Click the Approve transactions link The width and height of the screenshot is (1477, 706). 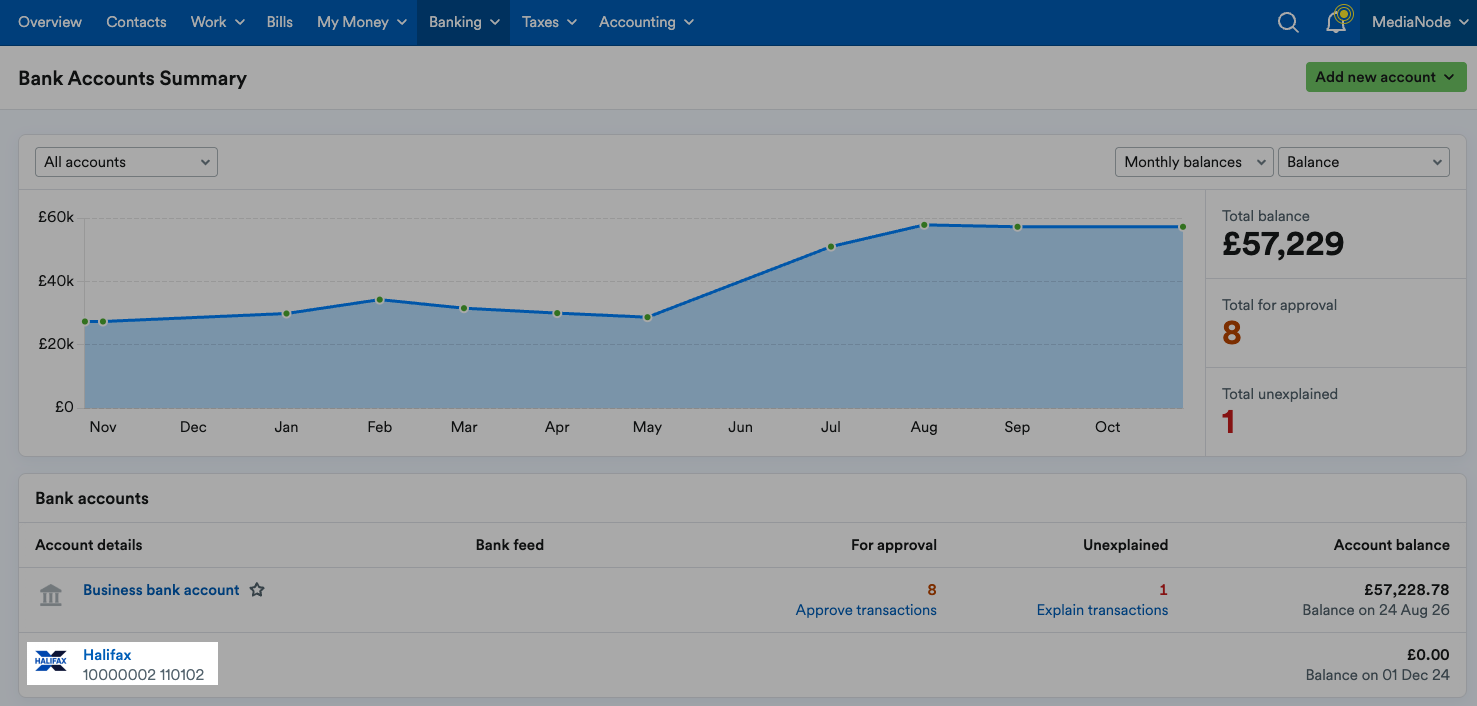pyautogui.click(x=866, y=610)
